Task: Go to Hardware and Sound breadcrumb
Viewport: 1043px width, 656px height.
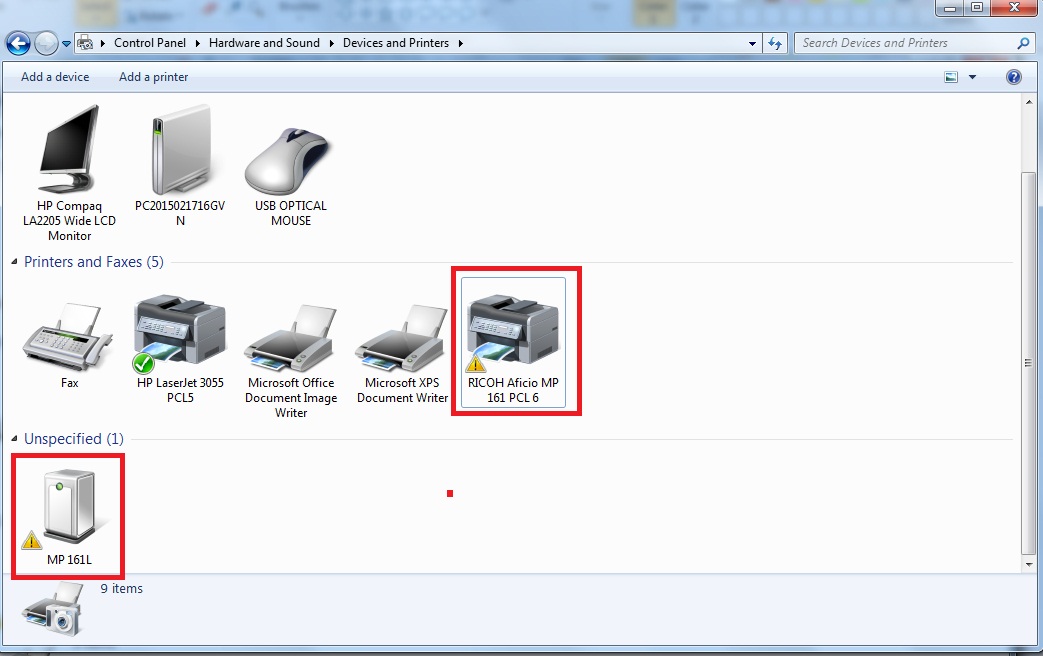Action: (264, 43)
